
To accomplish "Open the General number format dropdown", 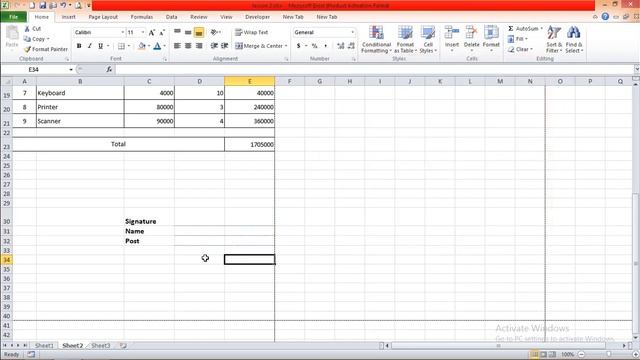I will coord(353,32).
